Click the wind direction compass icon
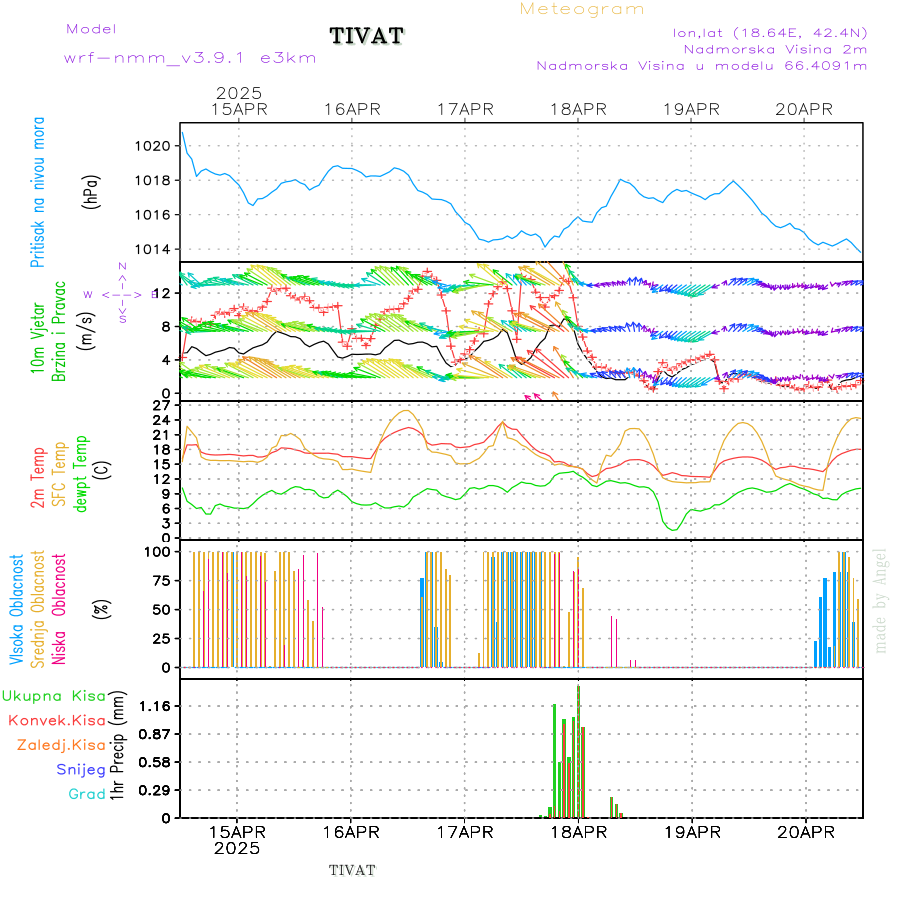Screen dimensions: 900x900 coord(122,293)
